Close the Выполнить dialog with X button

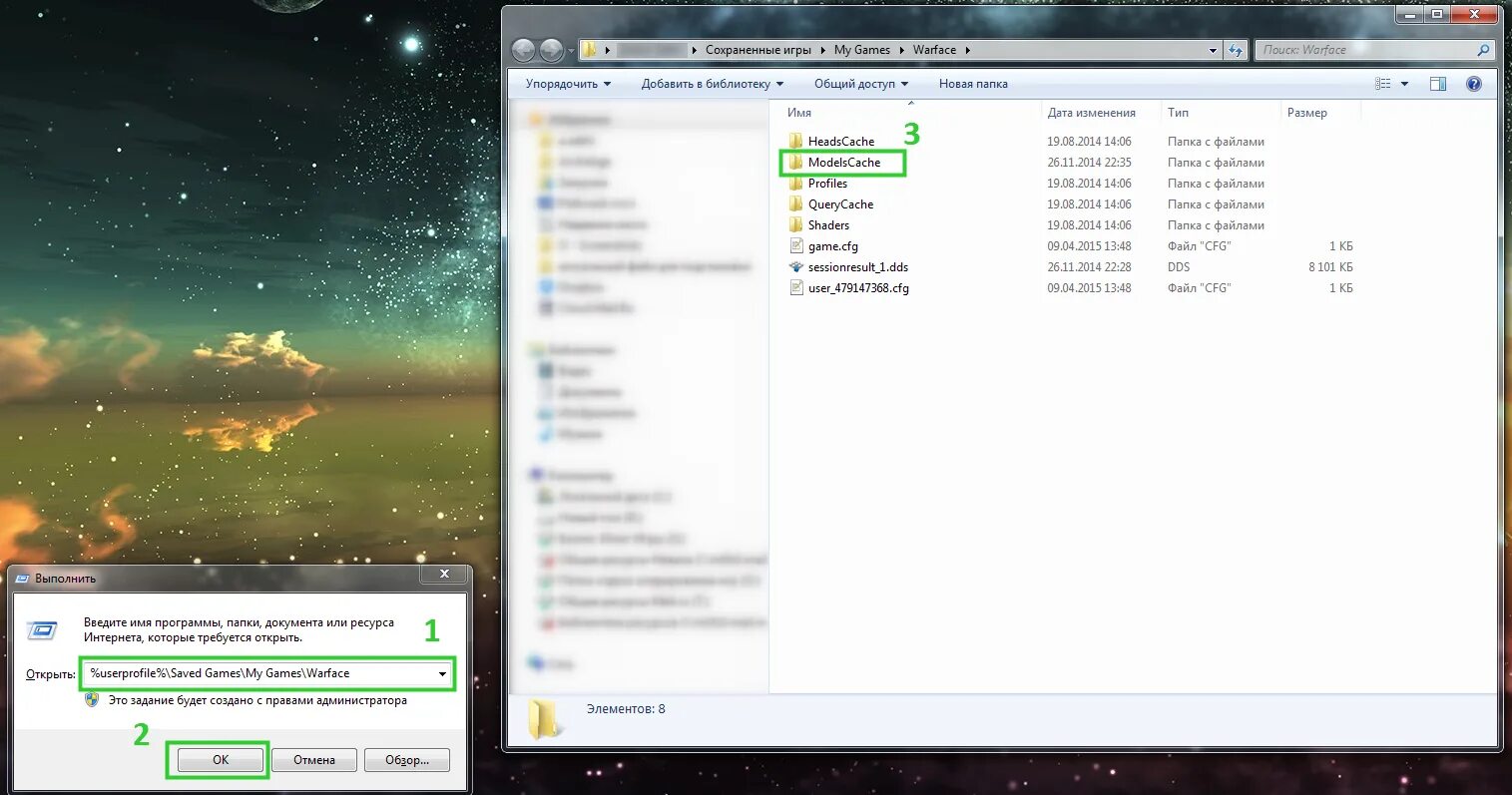coord(444,574)
